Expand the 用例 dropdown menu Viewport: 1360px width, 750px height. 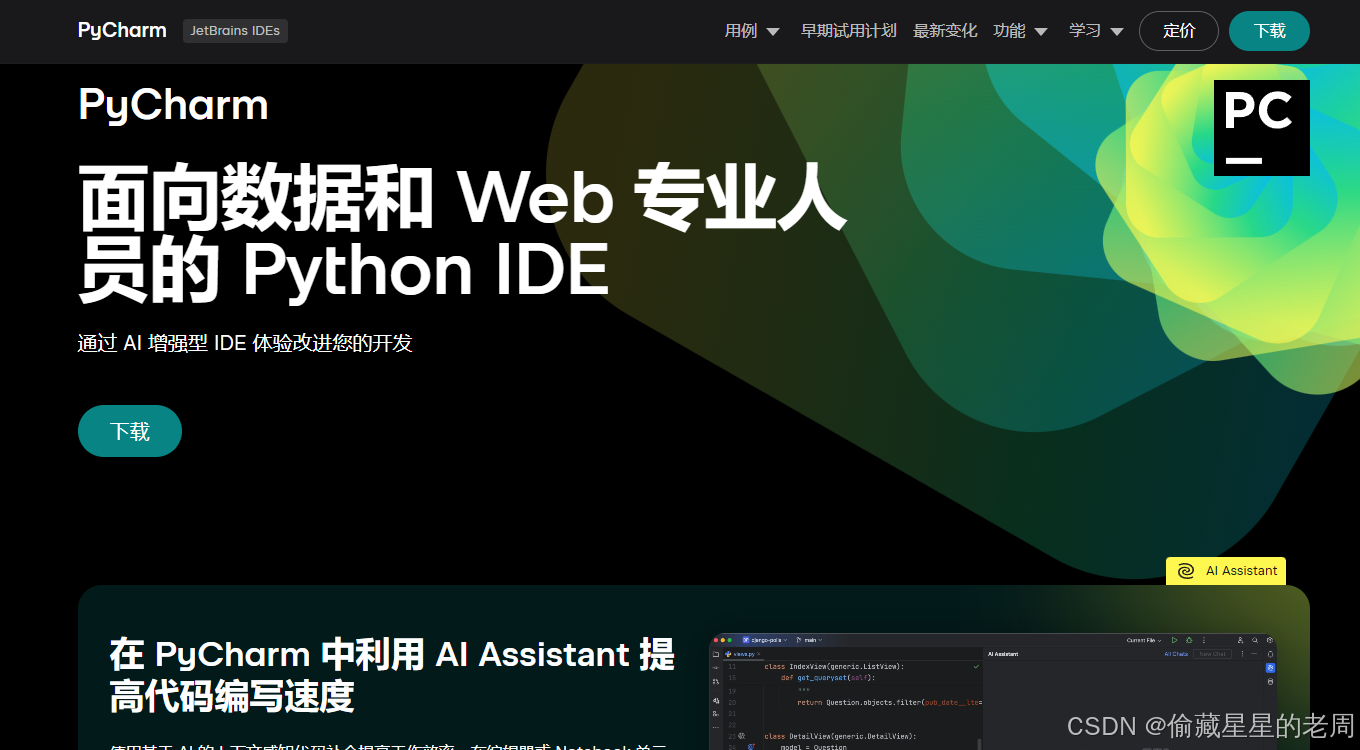point(752,31)
